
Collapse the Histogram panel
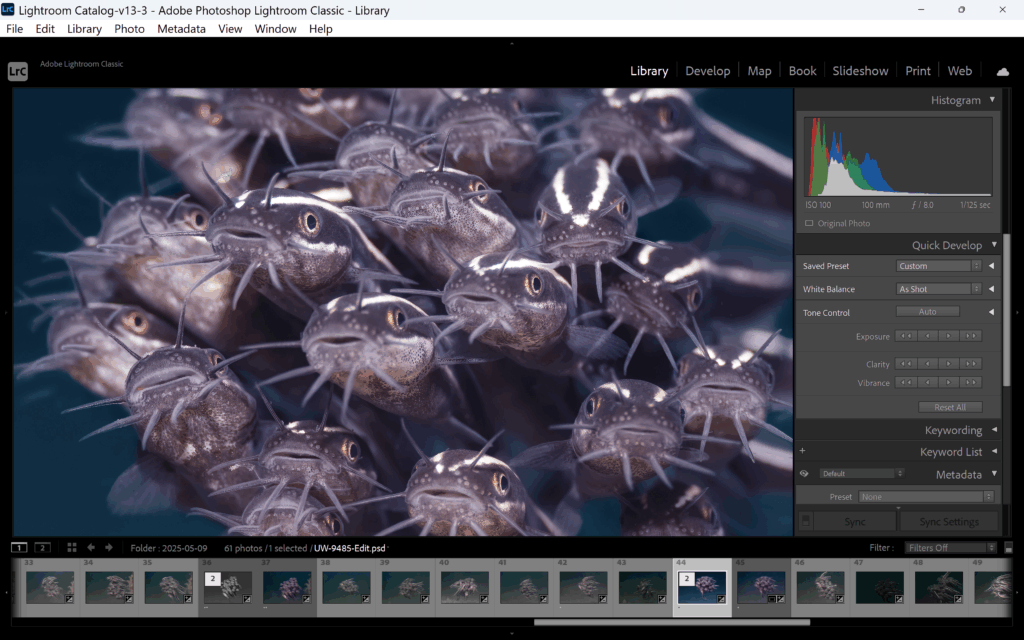[x=993, y=99]
